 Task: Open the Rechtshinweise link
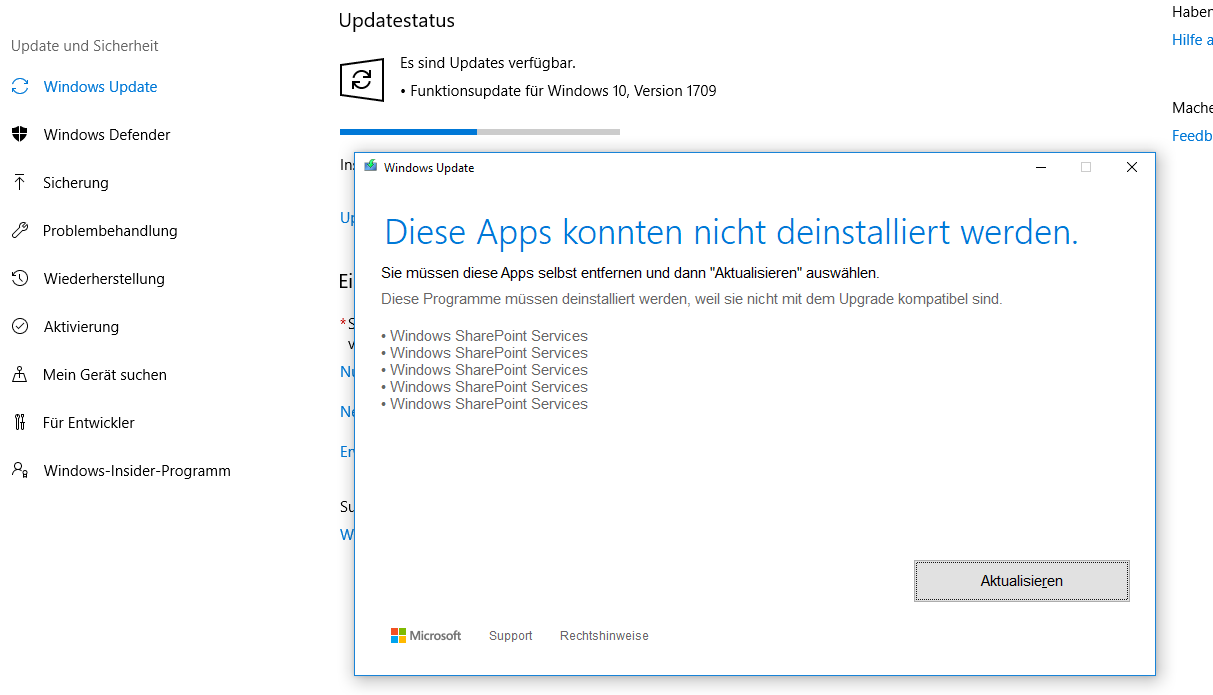click(604, 636)
